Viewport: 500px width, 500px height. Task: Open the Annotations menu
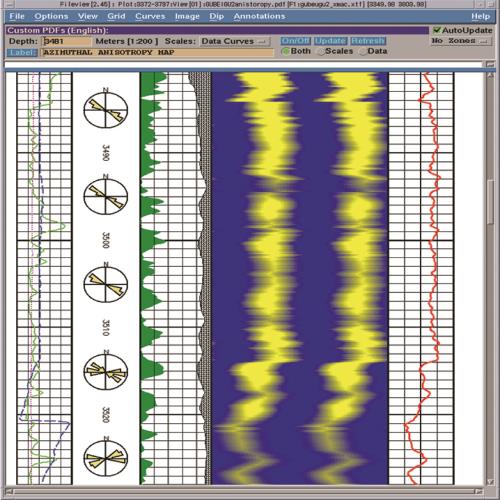point(259,16)
